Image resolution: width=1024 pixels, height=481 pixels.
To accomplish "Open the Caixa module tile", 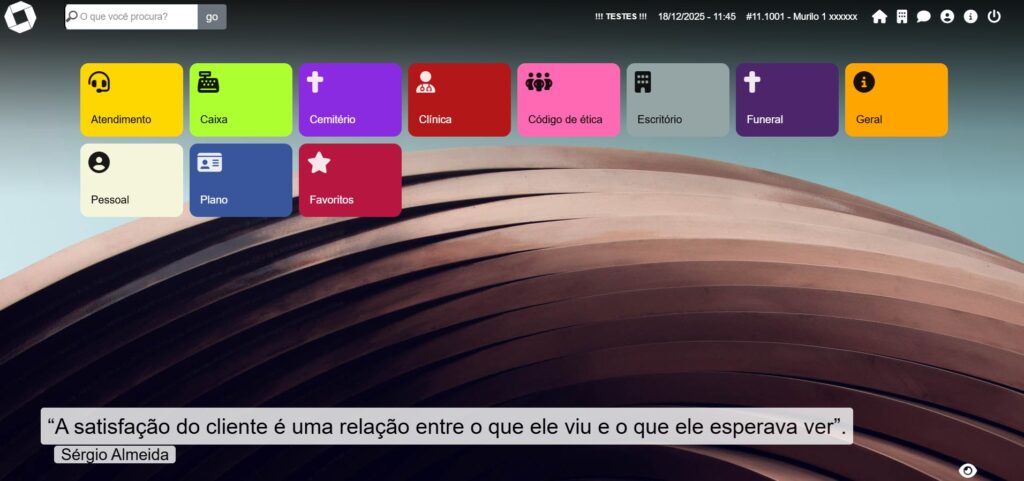I will 241,100.
